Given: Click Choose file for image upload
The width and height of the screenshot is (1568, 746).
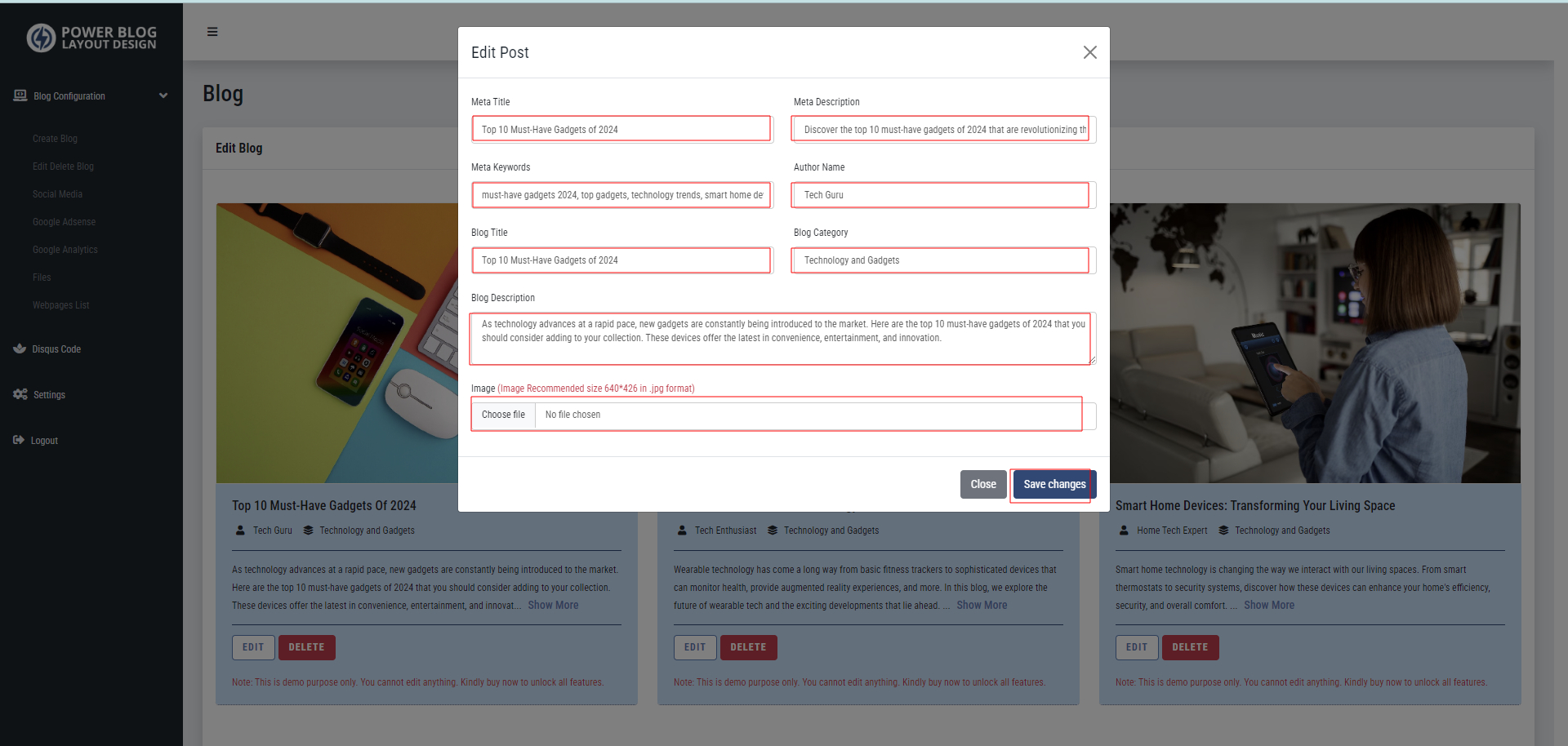Looking at the screenshot, I should coord(503,415).
